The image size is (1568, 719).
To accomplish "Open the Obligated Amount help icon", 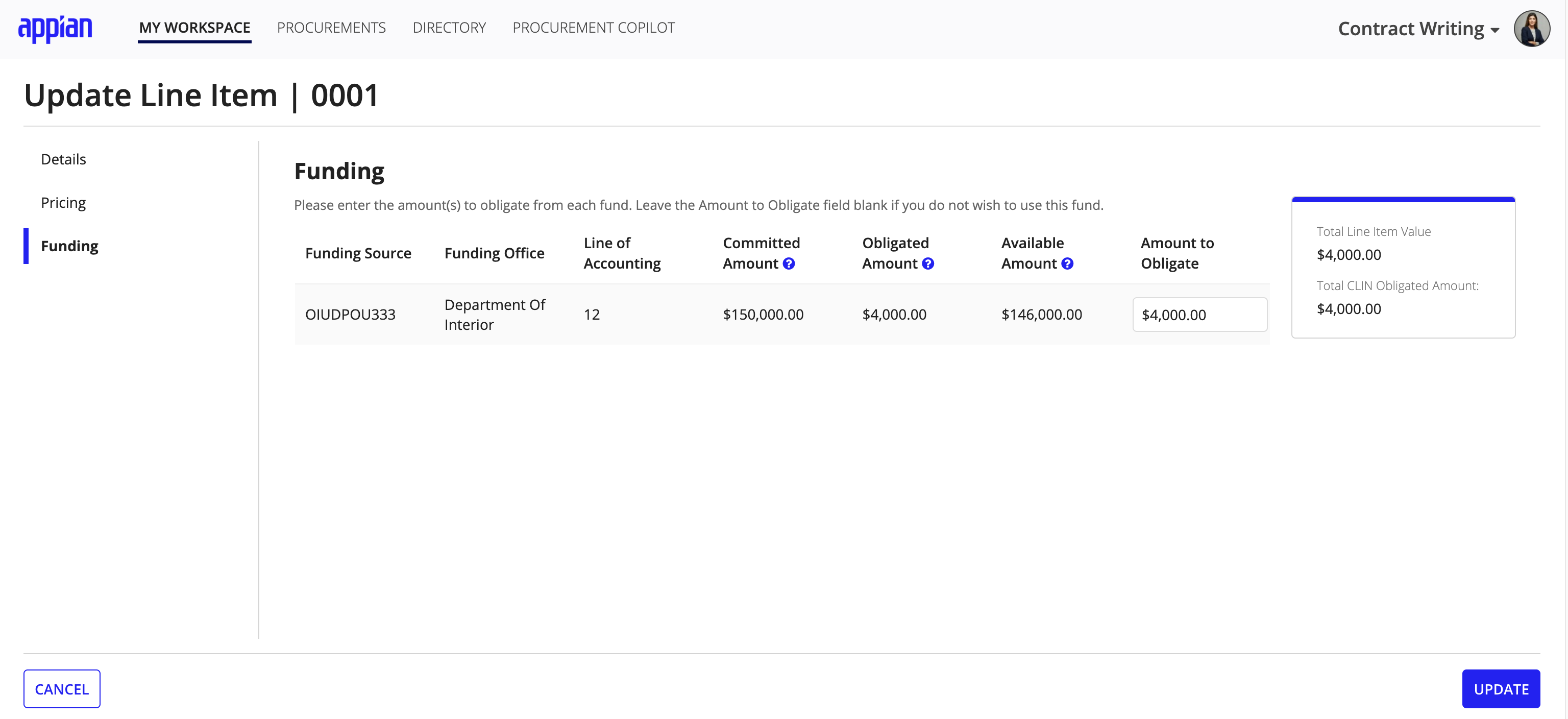I will pyautogui.click(x=928, y=263).
